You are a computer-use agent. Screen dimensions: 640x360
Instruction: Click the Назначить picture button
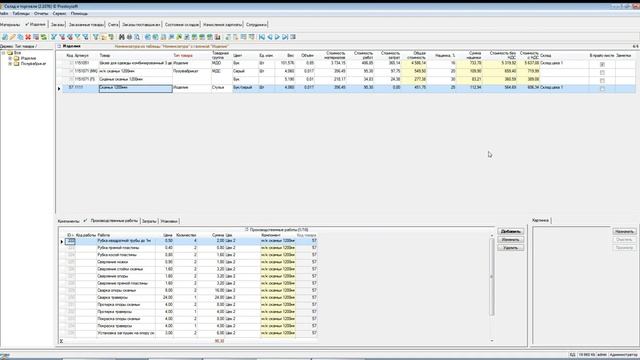pos(624,231)
